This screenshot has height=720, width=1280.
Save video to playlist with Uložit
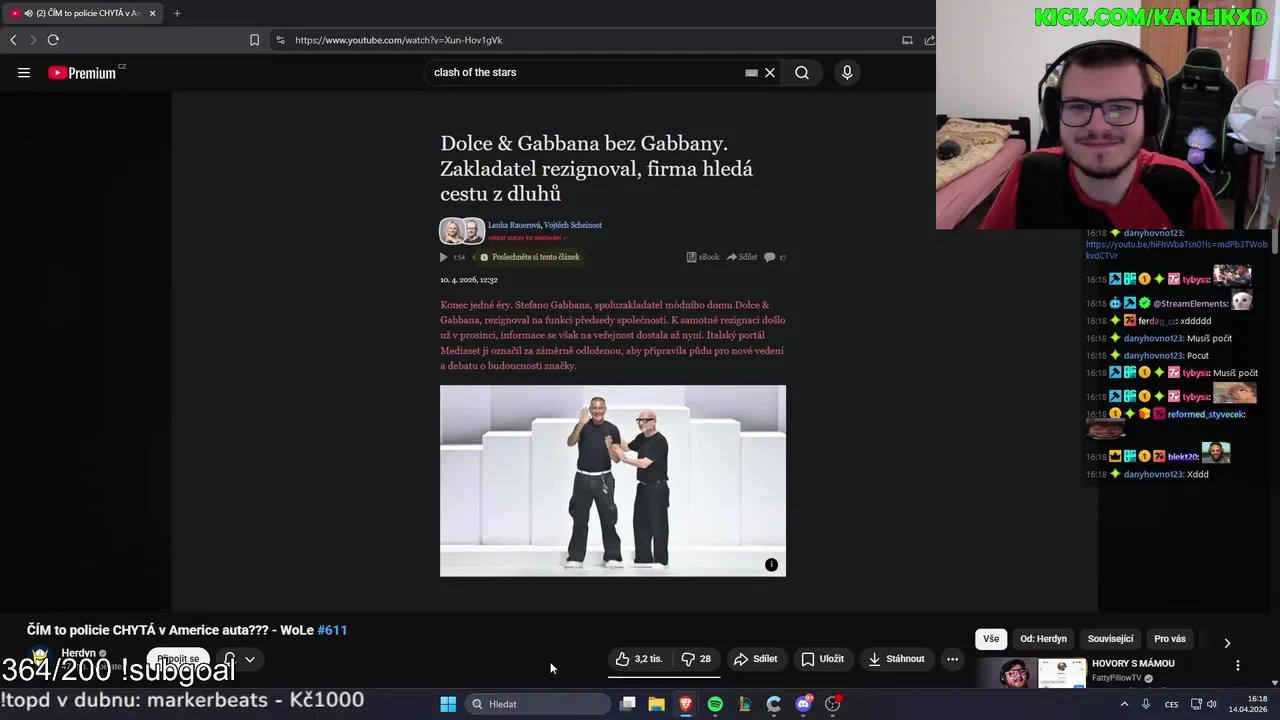click(823, 659)
